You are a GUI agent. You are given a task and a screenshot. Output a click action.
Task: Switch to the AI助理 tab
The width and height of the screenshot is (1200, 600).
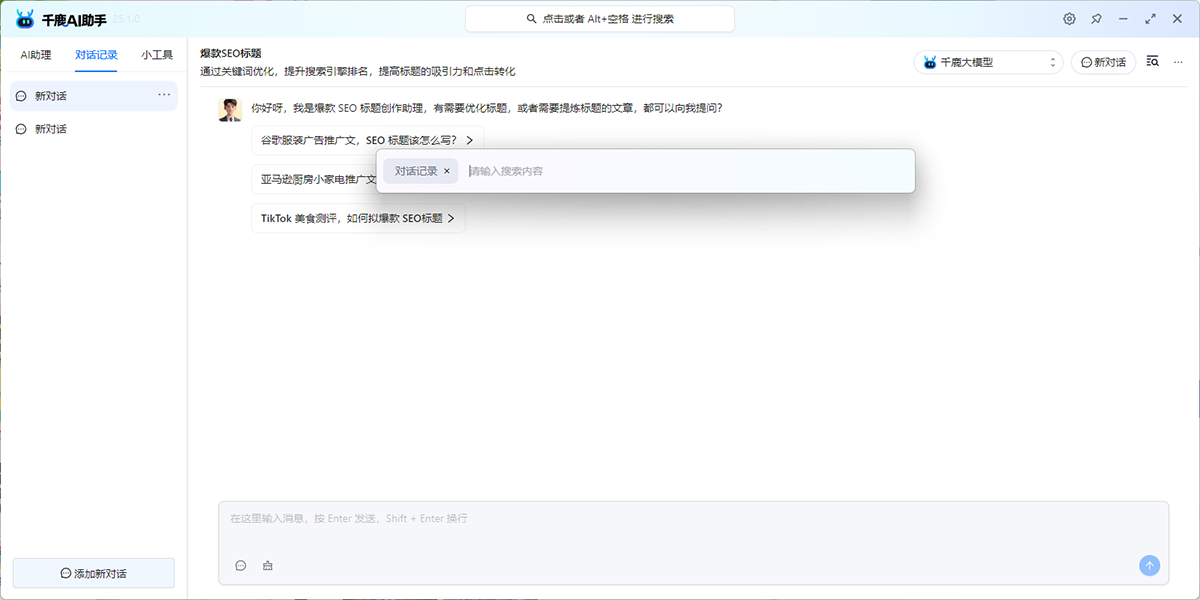[x=35, y=55]
